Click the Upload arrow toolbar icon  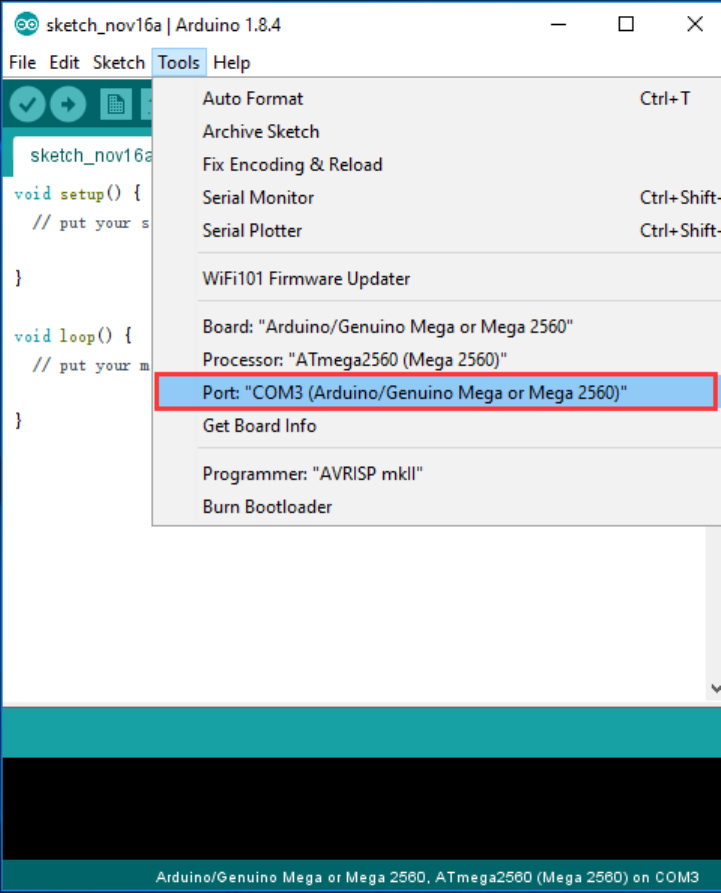(68, 104)
